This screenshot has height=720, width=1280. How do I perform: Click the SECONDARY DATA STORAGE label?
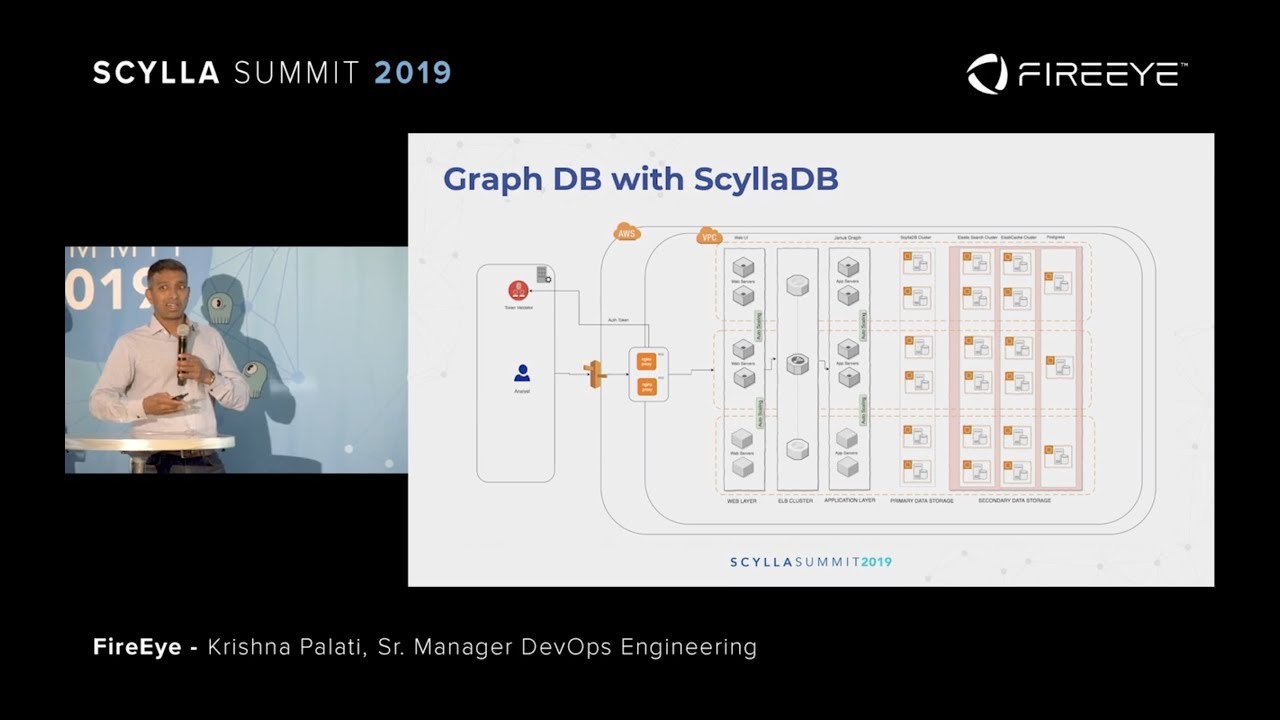tap(1014, 500)
